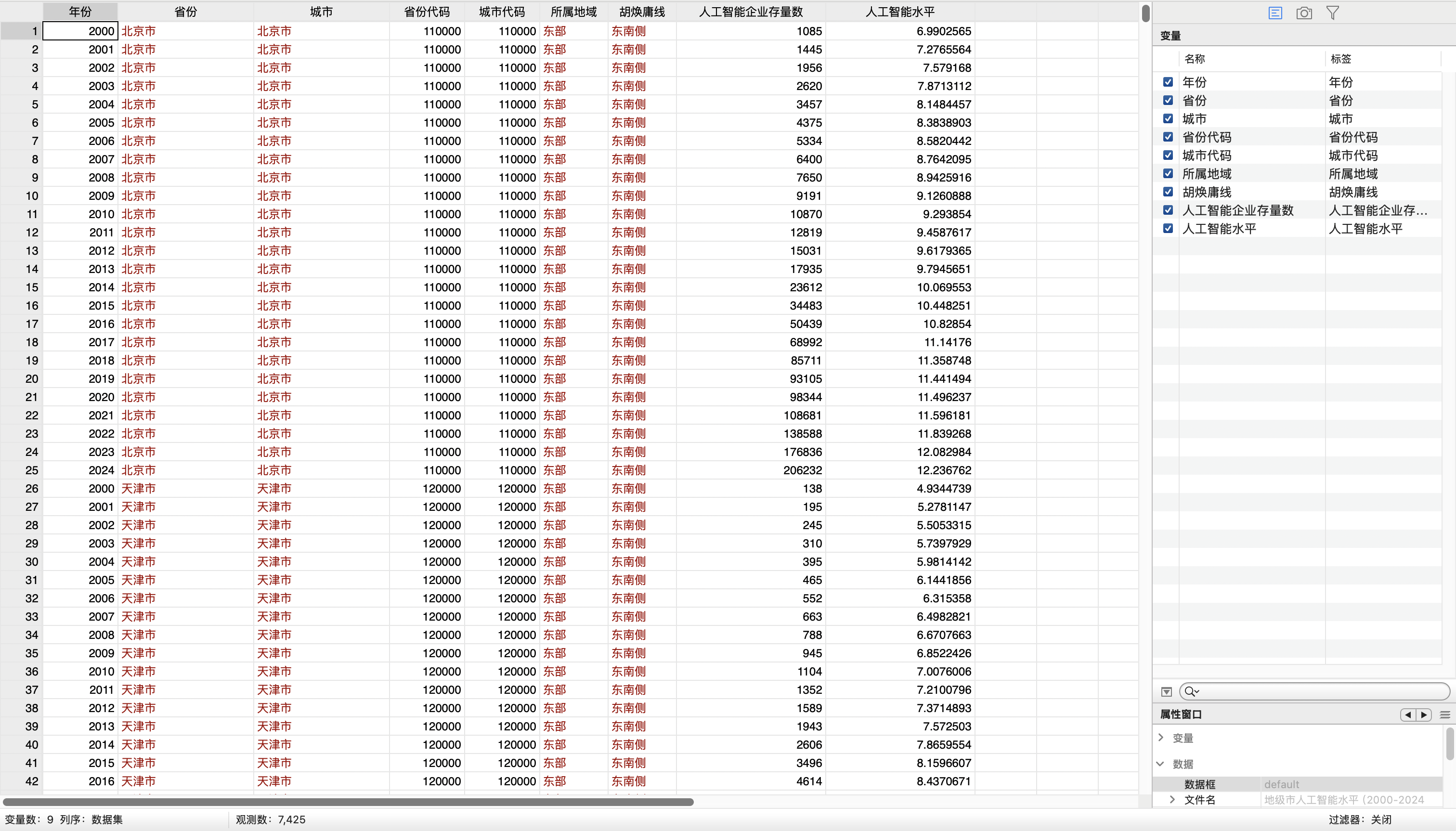Toggle the 胡焕庸线 variable checkbox
1456x831 pixels.
point(1168,192)
